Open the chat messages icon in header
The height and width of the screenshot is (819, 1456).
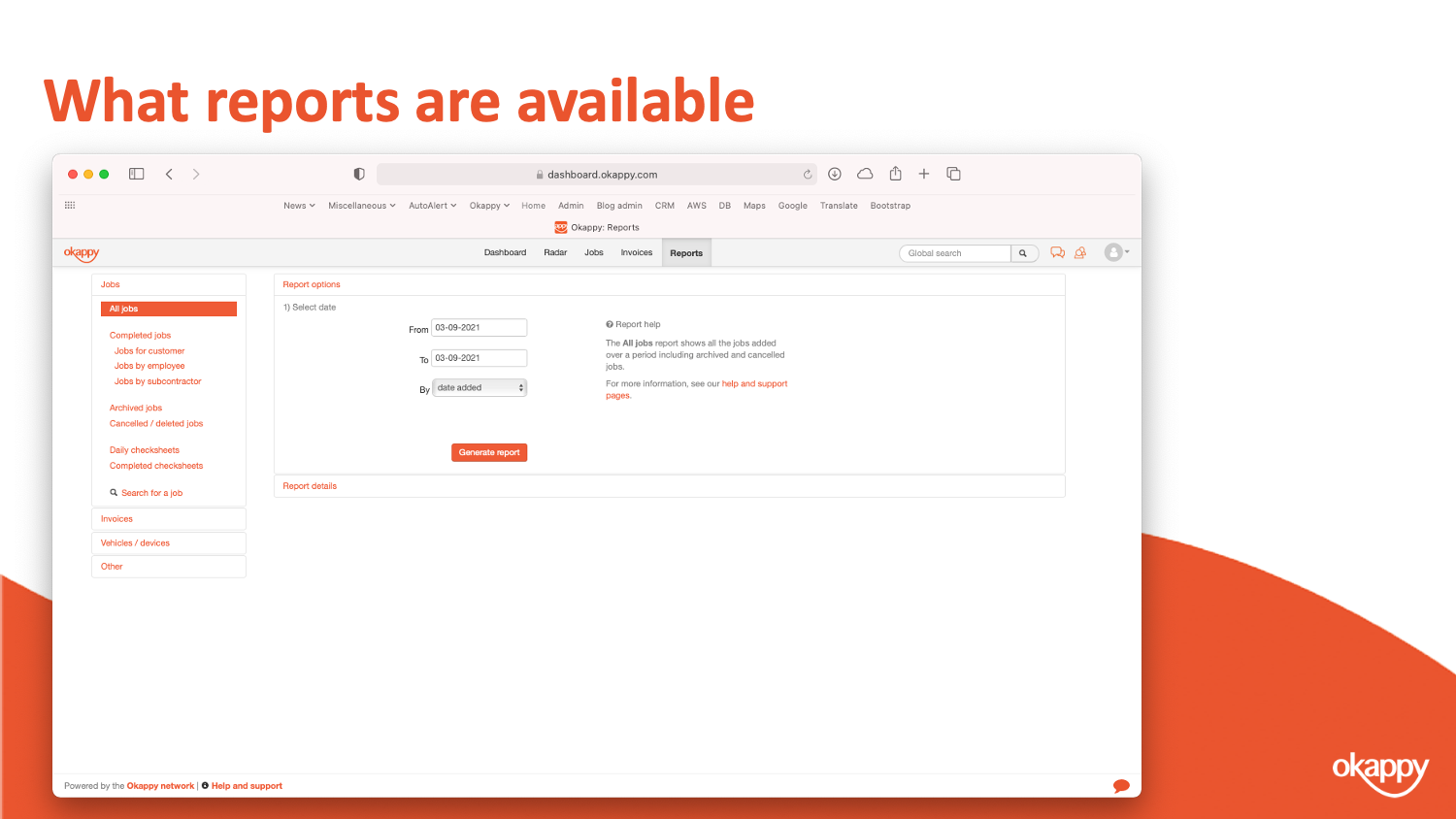pos(1058,252)
